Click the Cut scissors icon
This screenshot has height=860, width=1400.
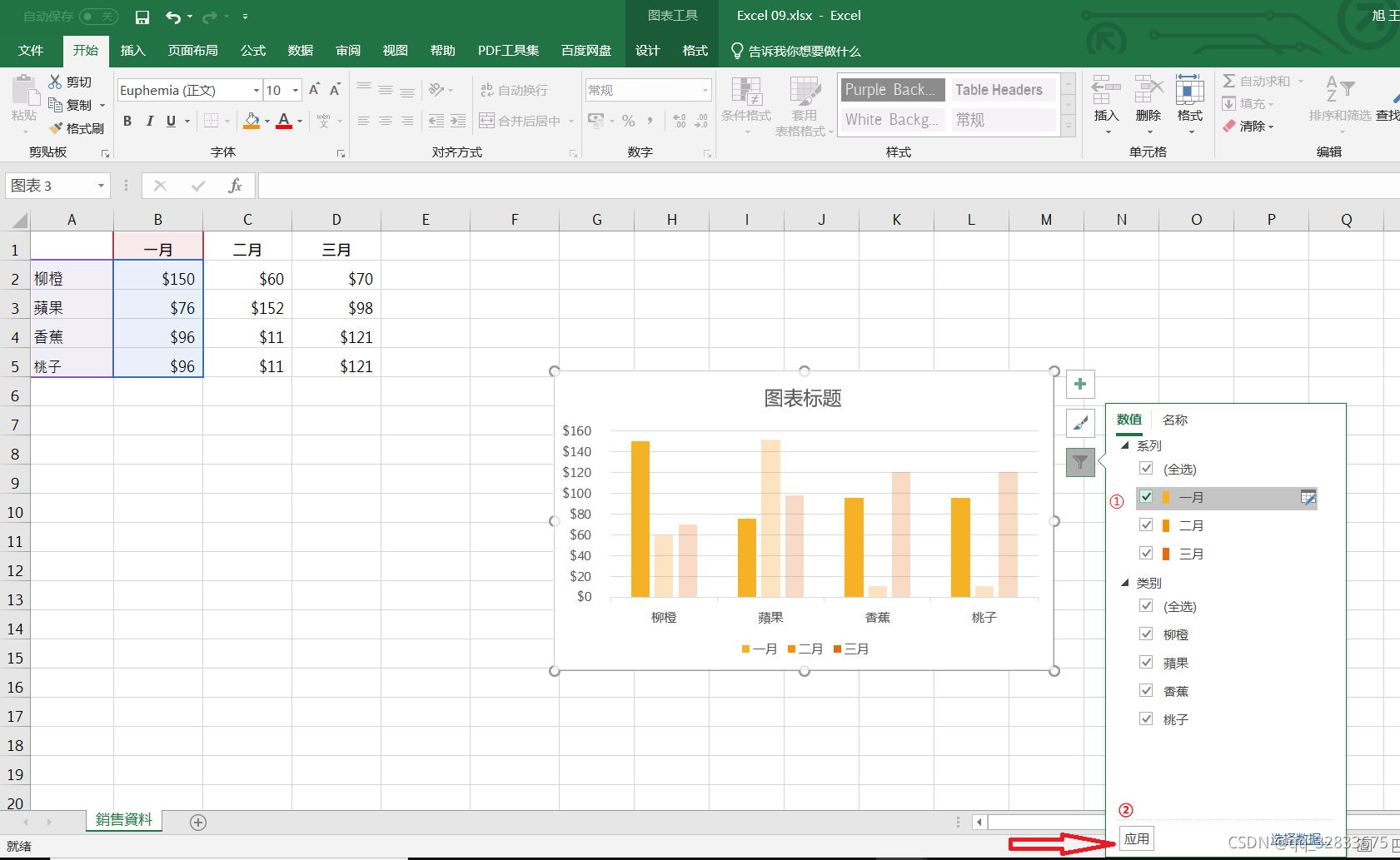55,82
